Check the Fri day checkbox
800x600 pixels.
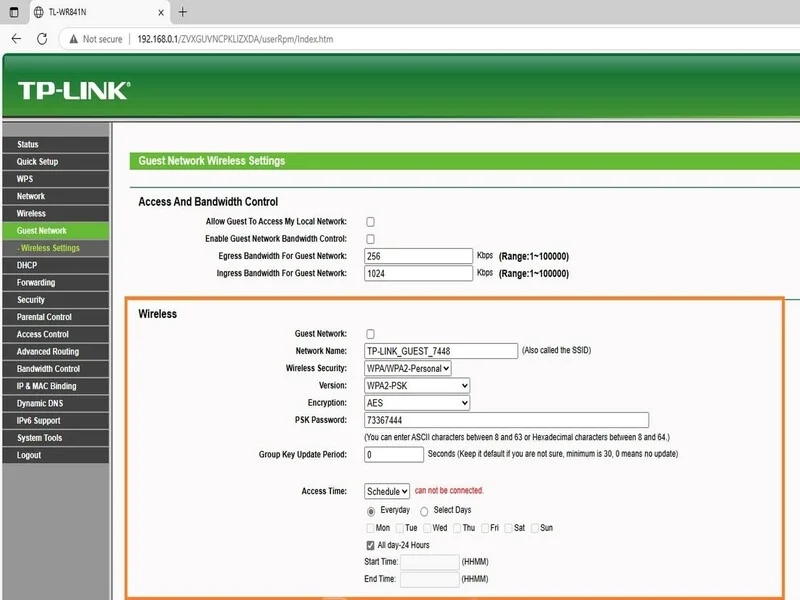point(485,528)
